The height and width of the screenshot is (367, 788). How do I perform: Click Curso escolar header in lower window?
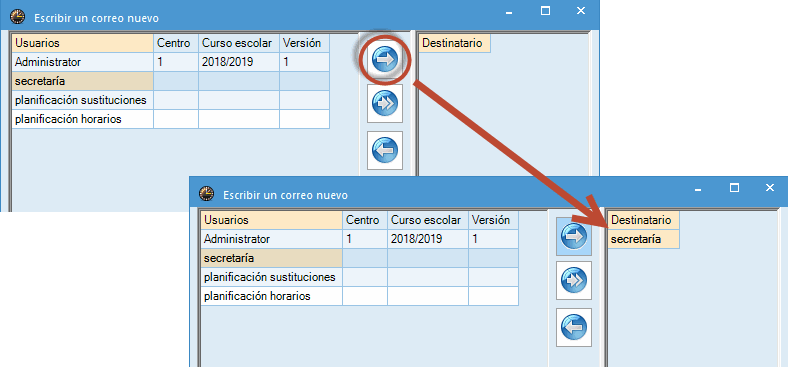[428, 220]
